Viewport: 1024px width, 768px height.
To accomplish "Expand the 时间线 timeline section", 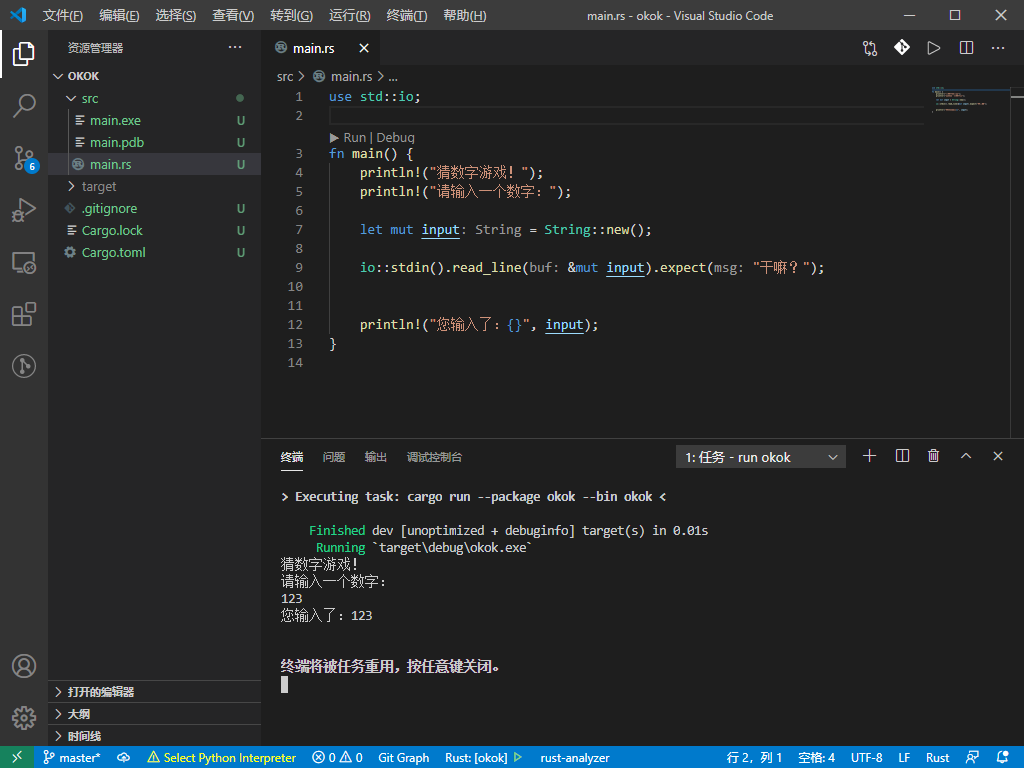I will tap(155, 736).
